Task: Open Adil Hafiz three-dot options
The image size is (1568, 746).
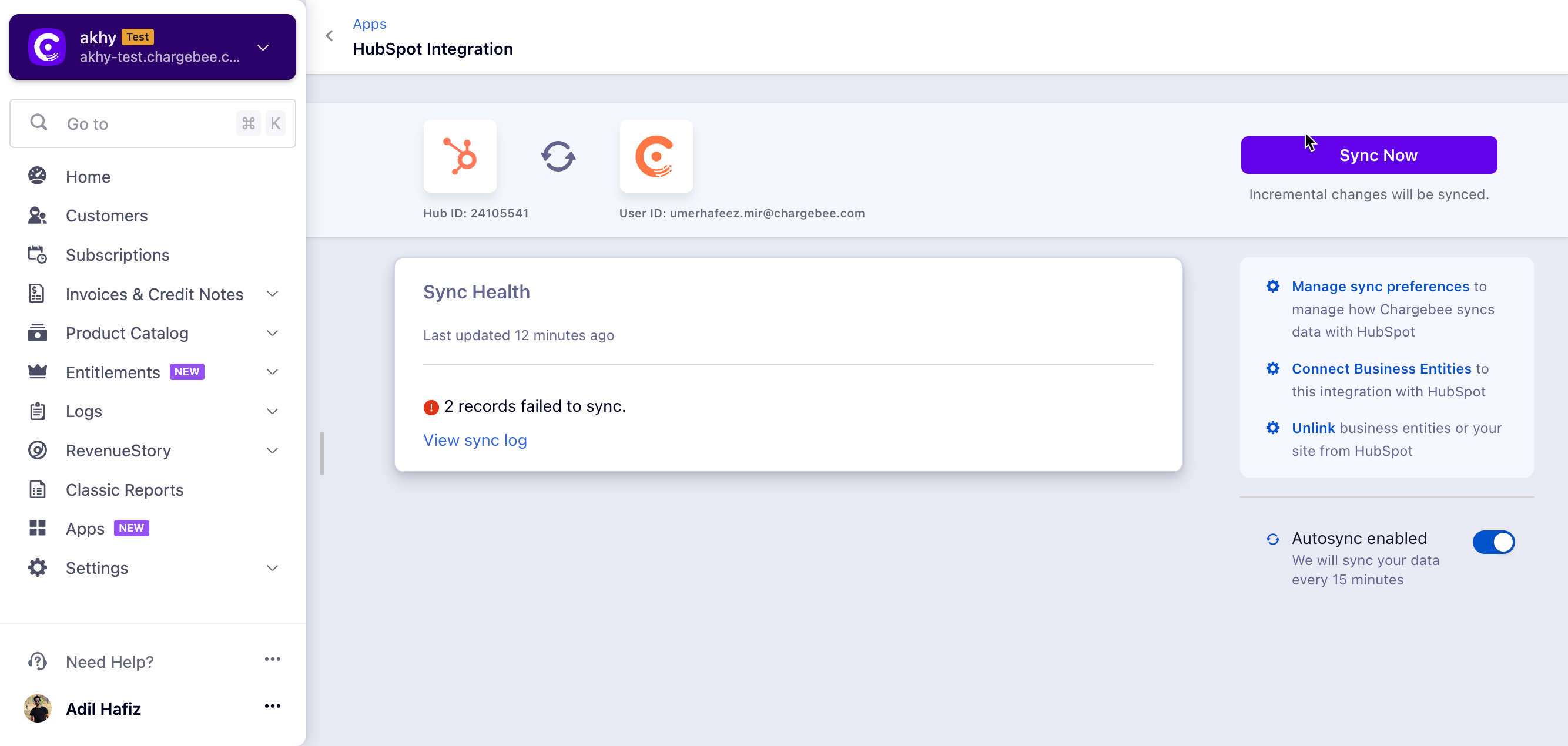Action: tap(272, 706)
